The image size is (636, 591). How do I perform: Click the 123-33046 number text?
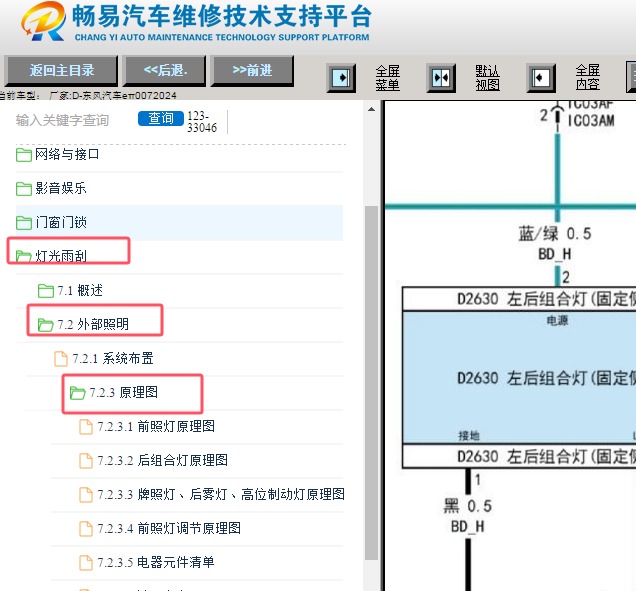point(202,122)
